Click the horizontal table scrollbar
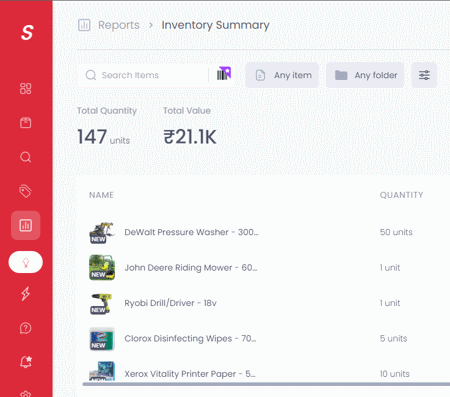The width and height of the screenshot is (450, 397). tap(266, 384)
